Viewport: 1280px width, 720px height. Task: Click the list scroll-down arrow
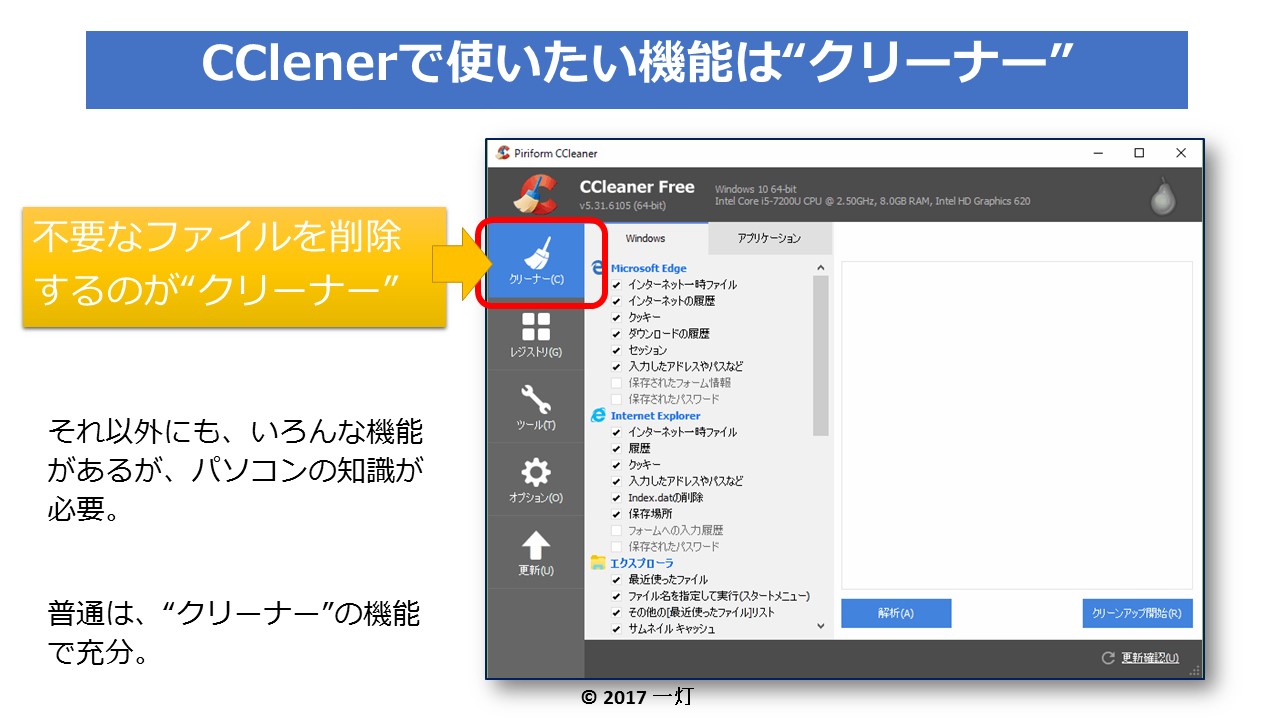(821, 627)
